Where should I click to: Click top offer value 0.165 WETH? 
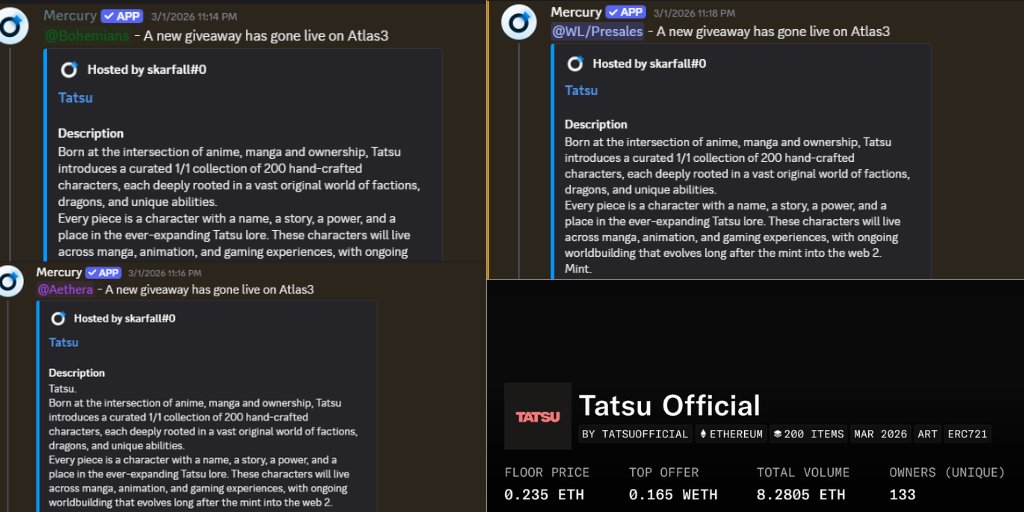pyautogui.click(x=673, y=494)
